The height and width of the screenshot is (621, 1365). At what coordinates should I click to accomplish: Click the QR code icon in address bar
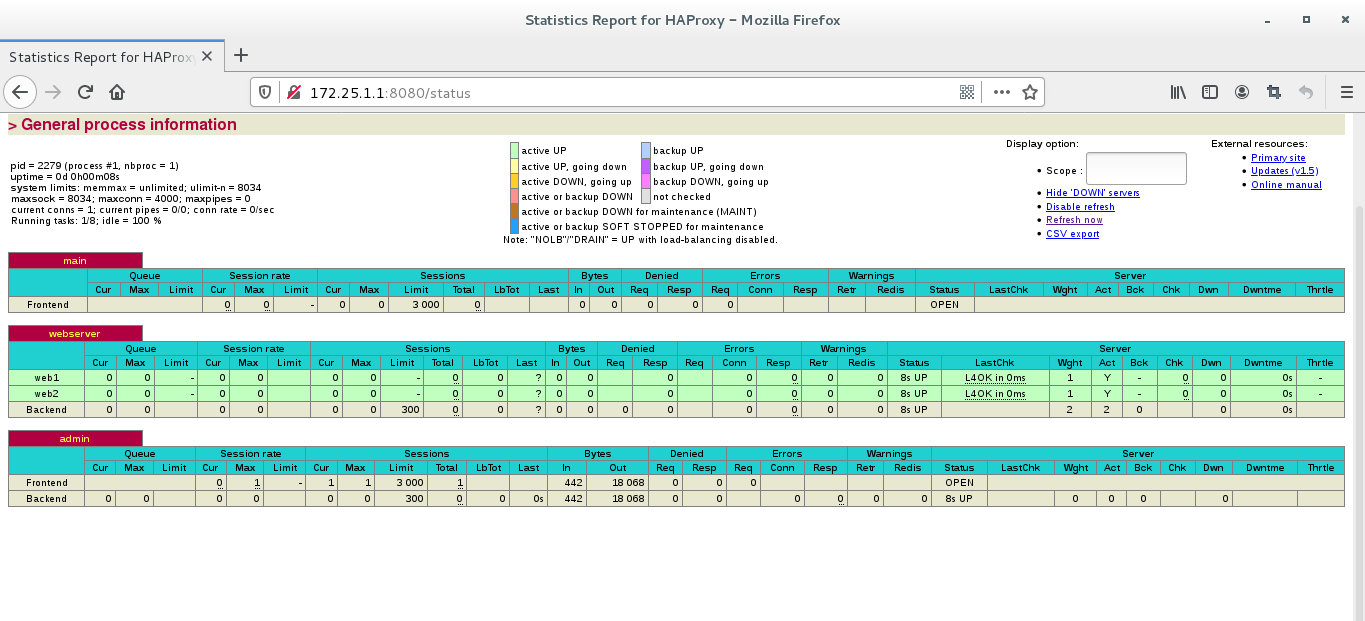click(967, 92)
